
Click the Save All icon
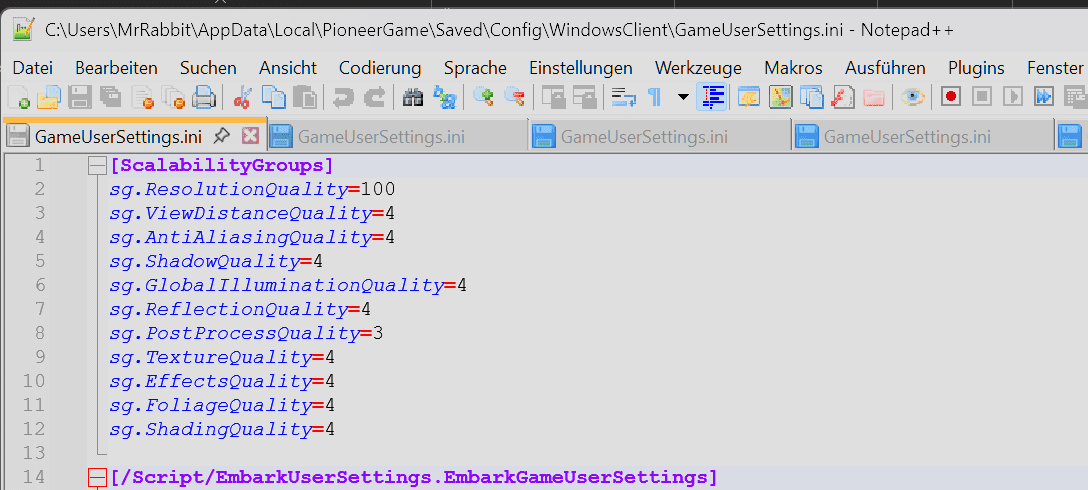pos(110,97)
